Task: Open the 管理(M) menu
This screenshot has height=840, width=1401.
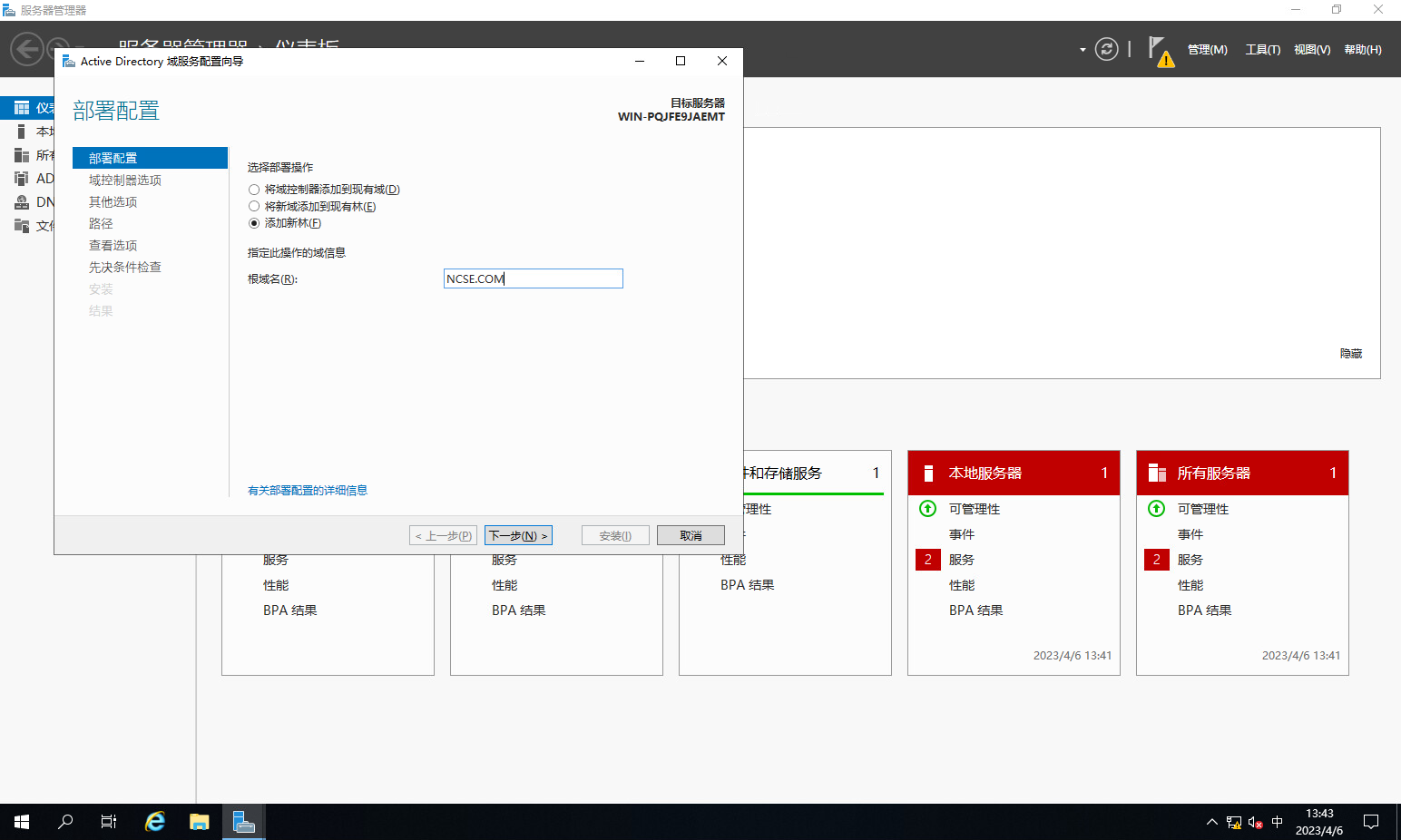Action: click(x=1207, y=50)
